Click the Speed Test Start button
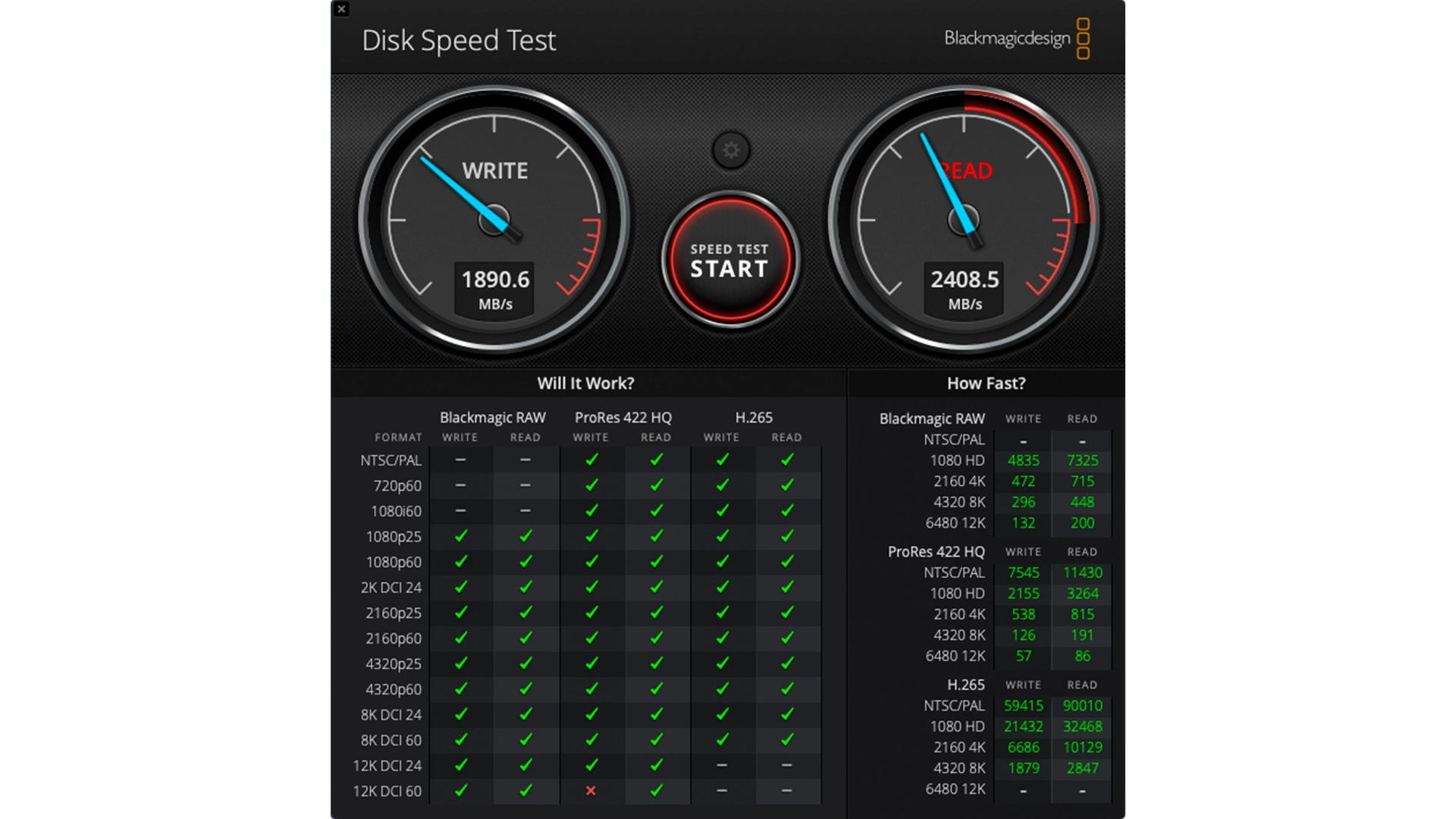This screenshot has height=819, width=1456. pyautogui.click(x=730, y=260)
